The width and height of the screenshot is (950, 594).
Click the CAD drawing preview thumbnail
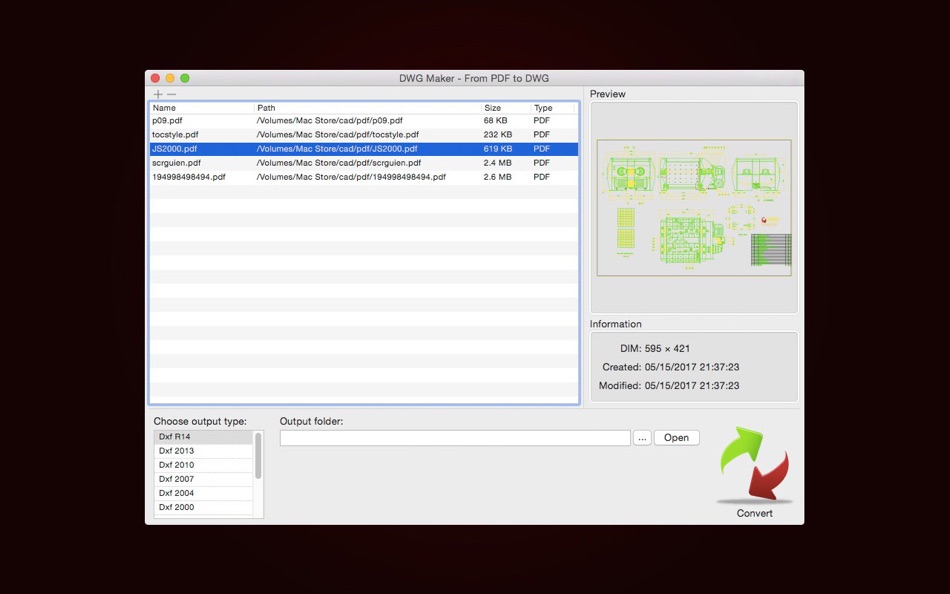point(694,208)
